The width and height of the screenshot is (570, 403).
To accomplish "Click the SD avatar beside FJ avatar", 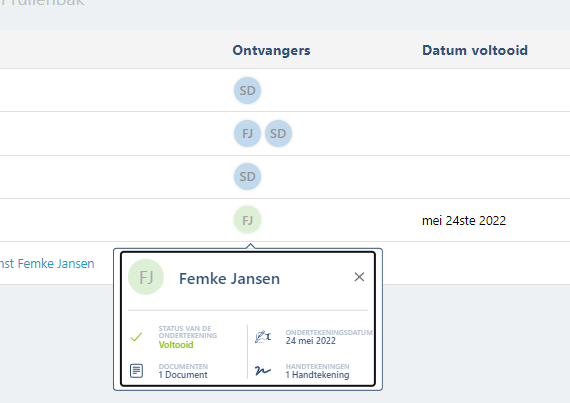I will 278,134.
